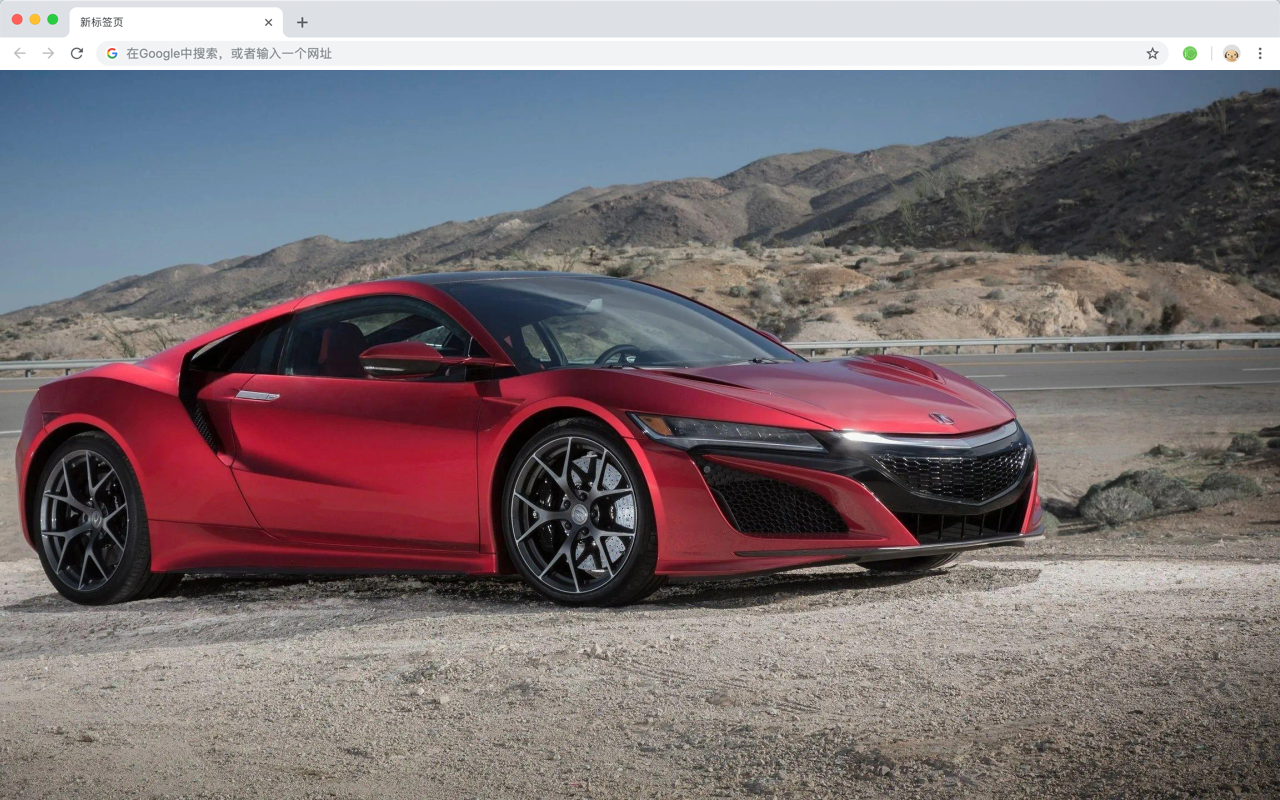
Task: Click the Google icon in address bar
Action: click(x=112, y=53)
